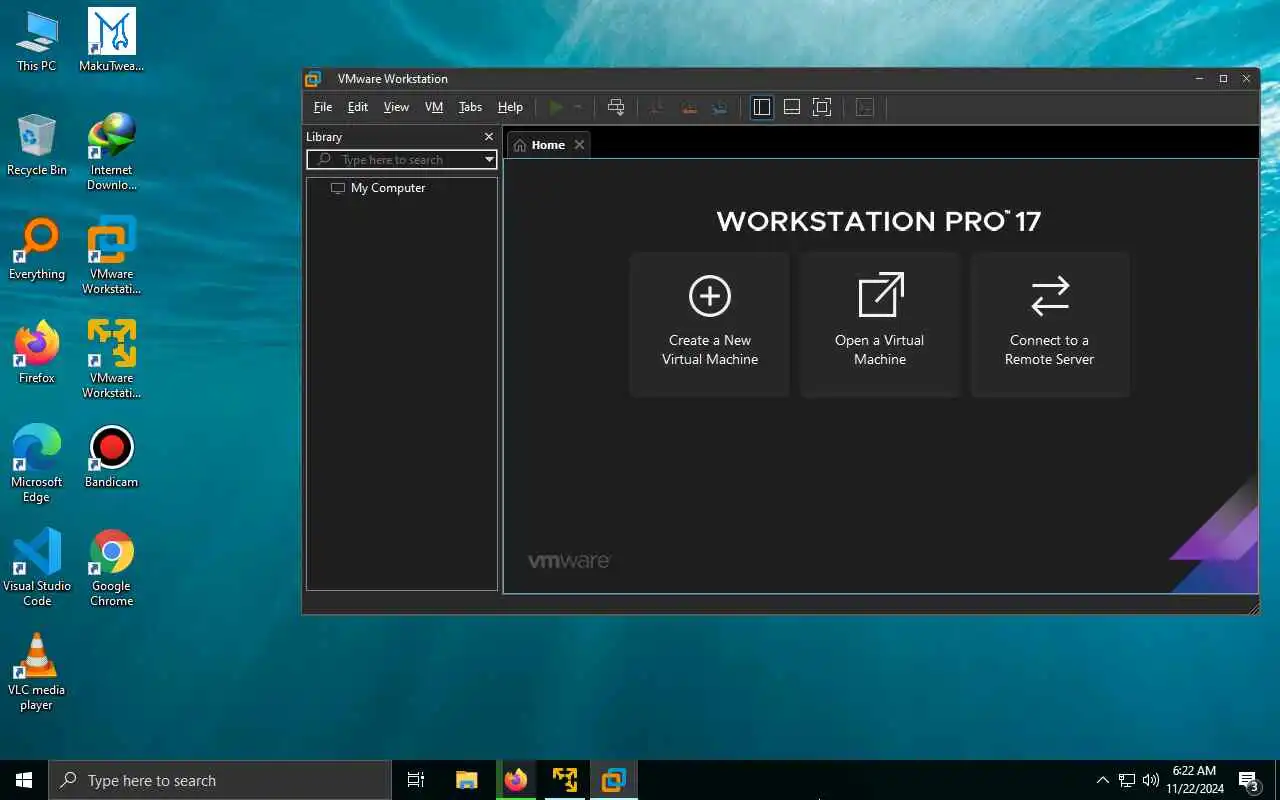The height and width of the screenshot is (800, 1280).
Task: Click Open a Virtual Machine
Action: tap(880, 324)
